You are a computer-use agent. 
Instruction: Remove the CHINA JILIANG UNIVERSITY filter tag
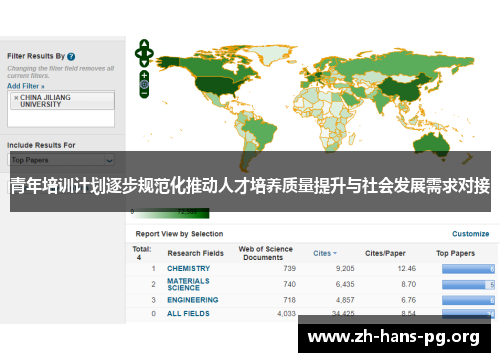[x=16, y=98]
